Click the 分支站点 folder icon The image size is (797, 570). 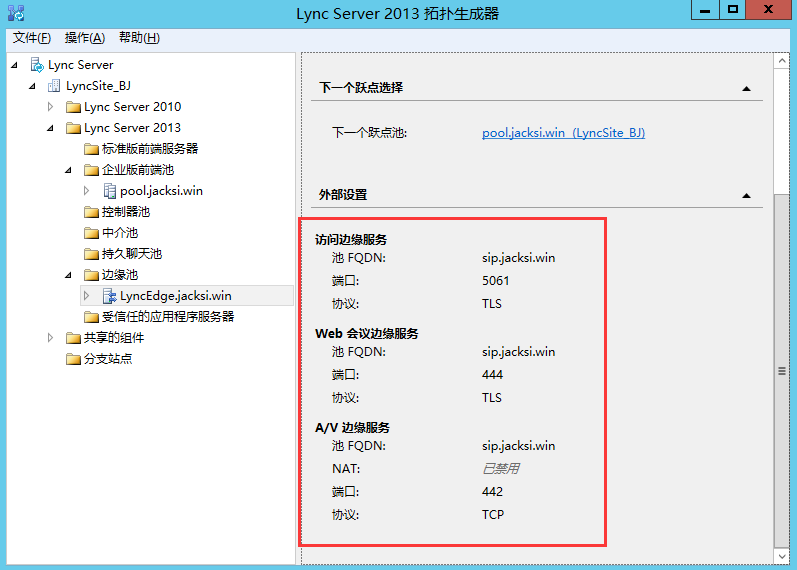73,359
